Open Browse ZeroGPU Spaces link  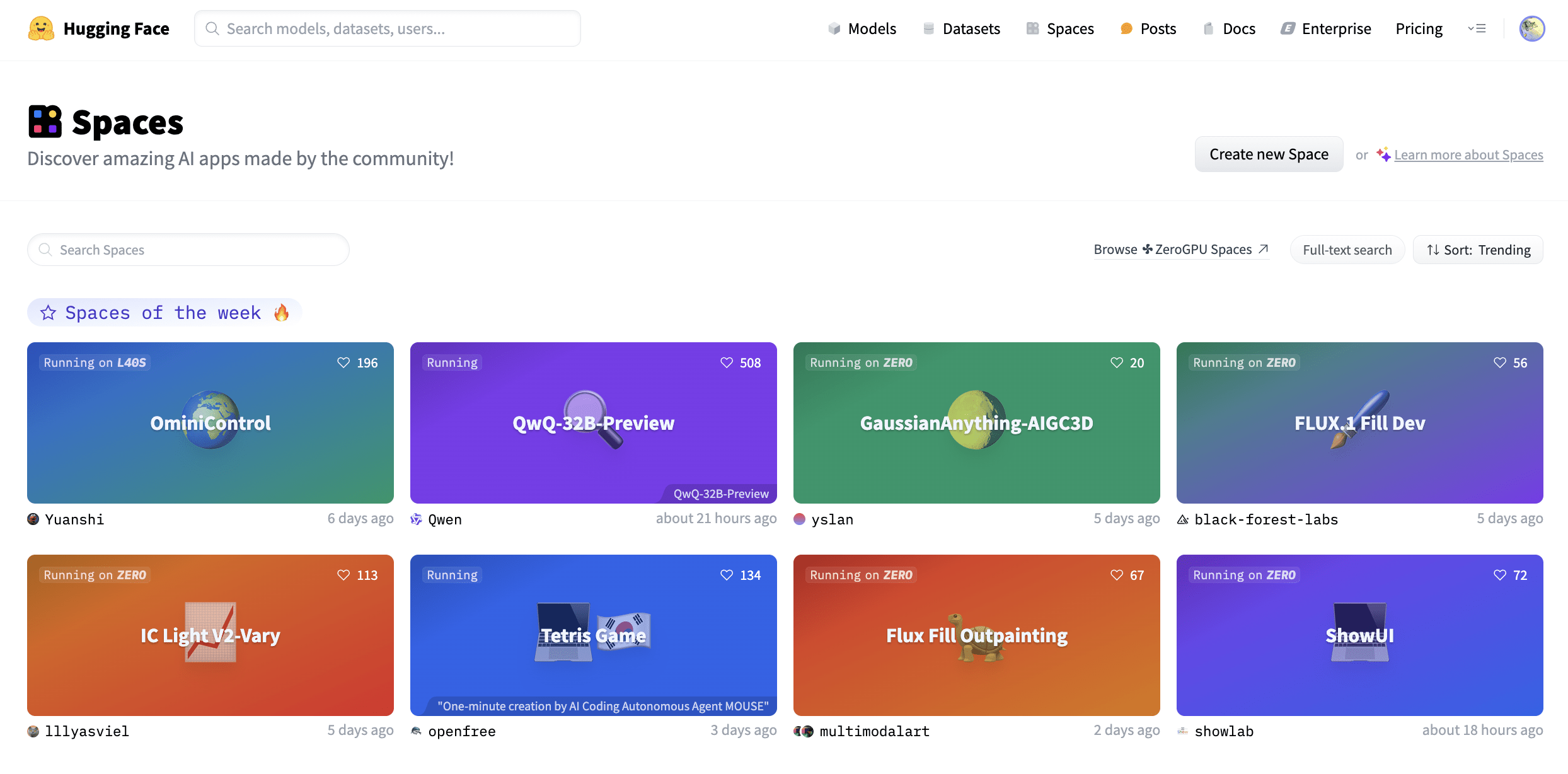point(1180,250)
